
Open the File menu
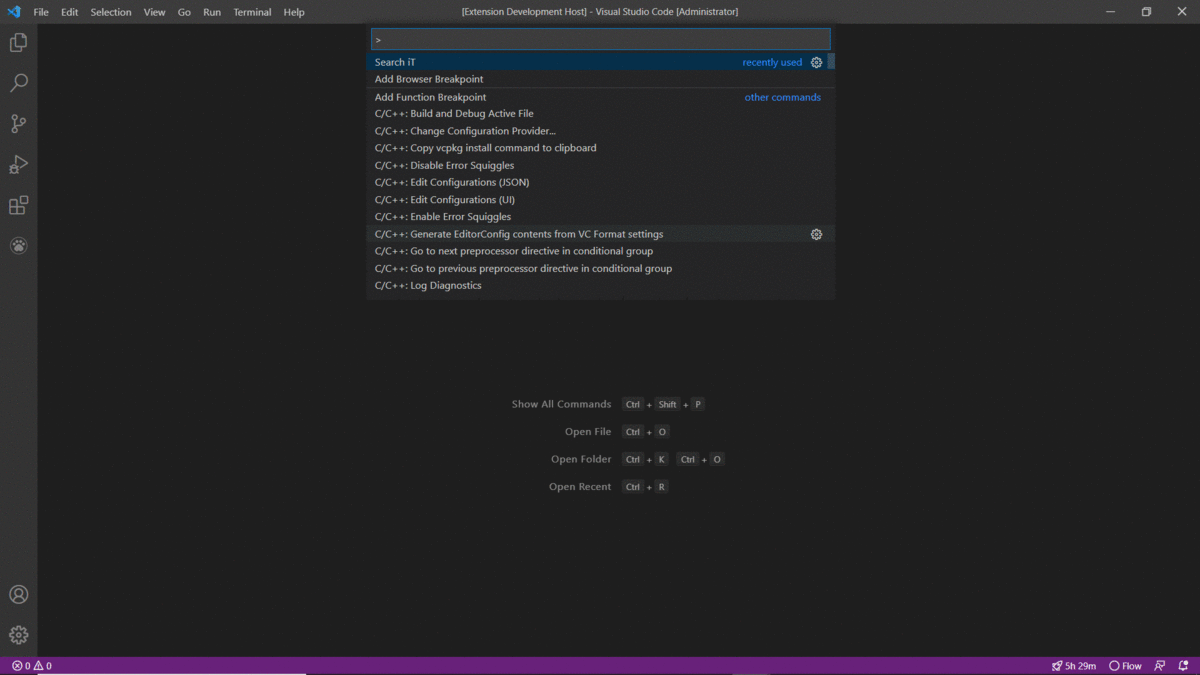[41, 12]
